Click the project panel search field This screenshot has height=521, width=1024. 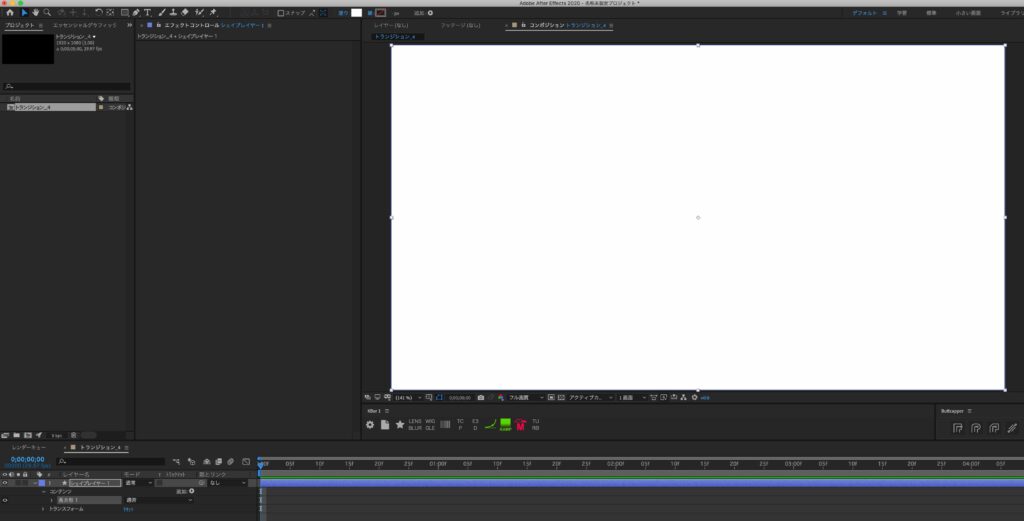point(67,86)
